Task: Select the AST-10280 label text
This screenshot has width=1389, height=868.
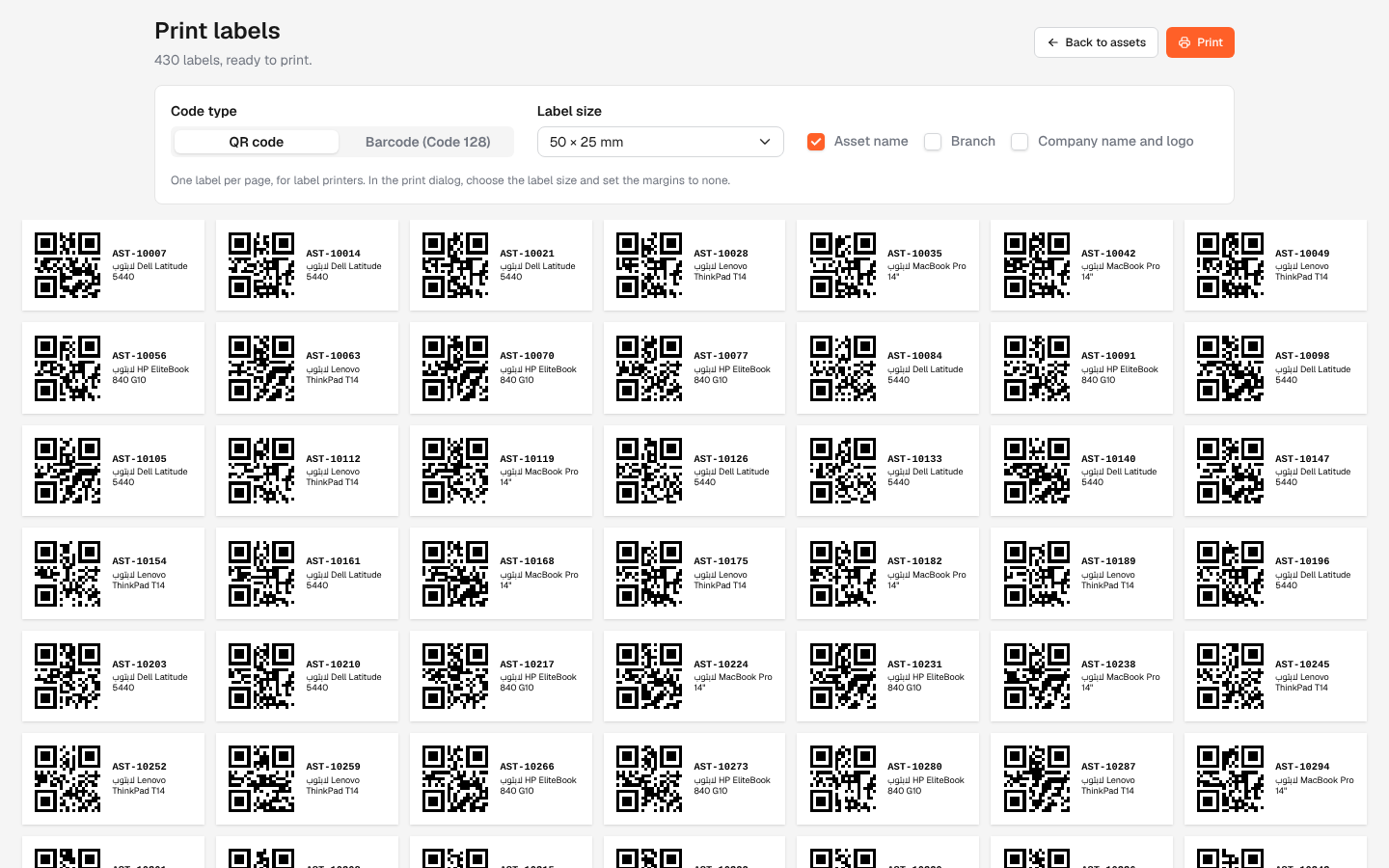Action: pyautogui.click(x=914, y=767)
